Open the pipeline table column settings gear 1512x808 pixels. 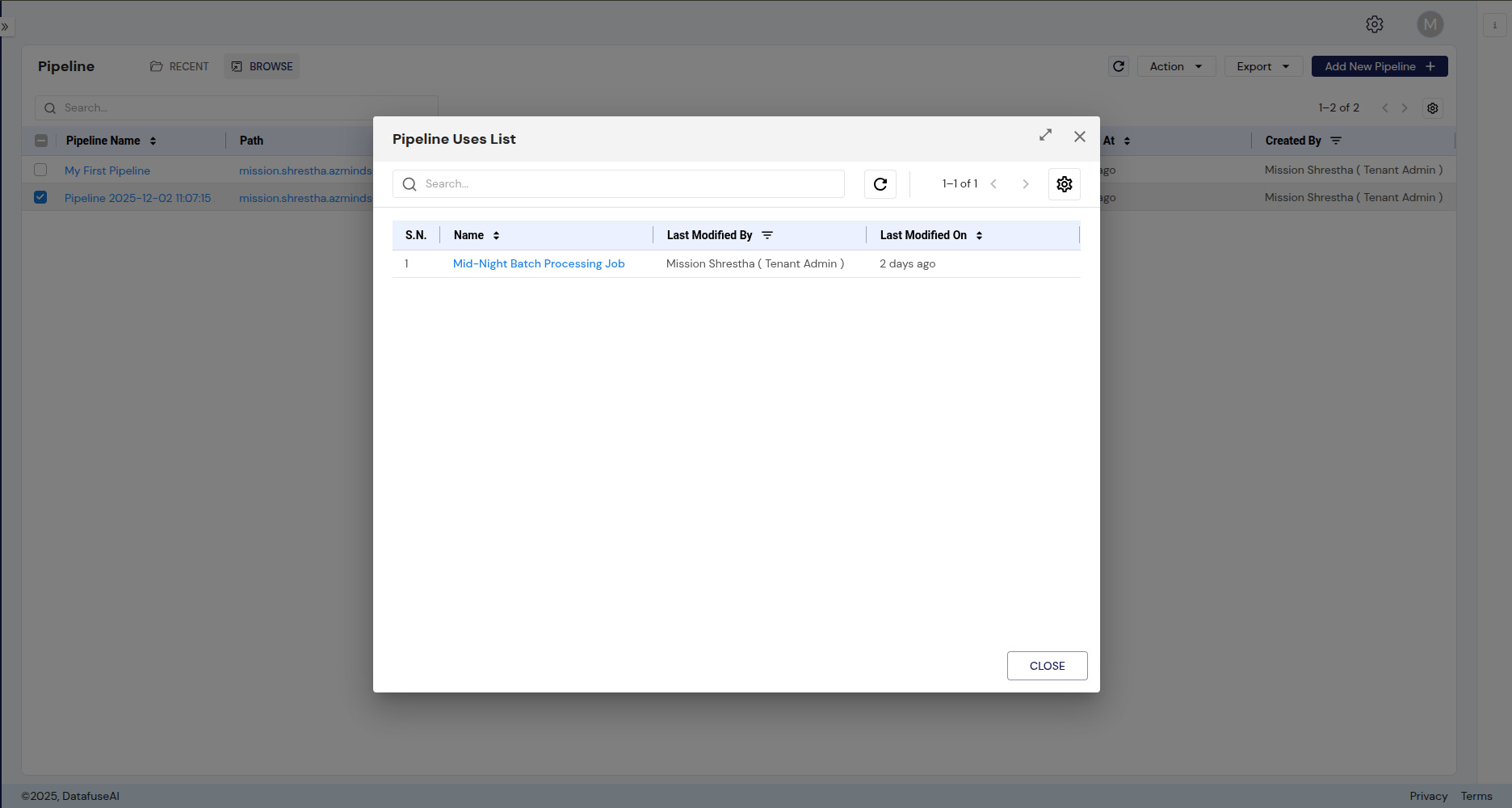1433,107
